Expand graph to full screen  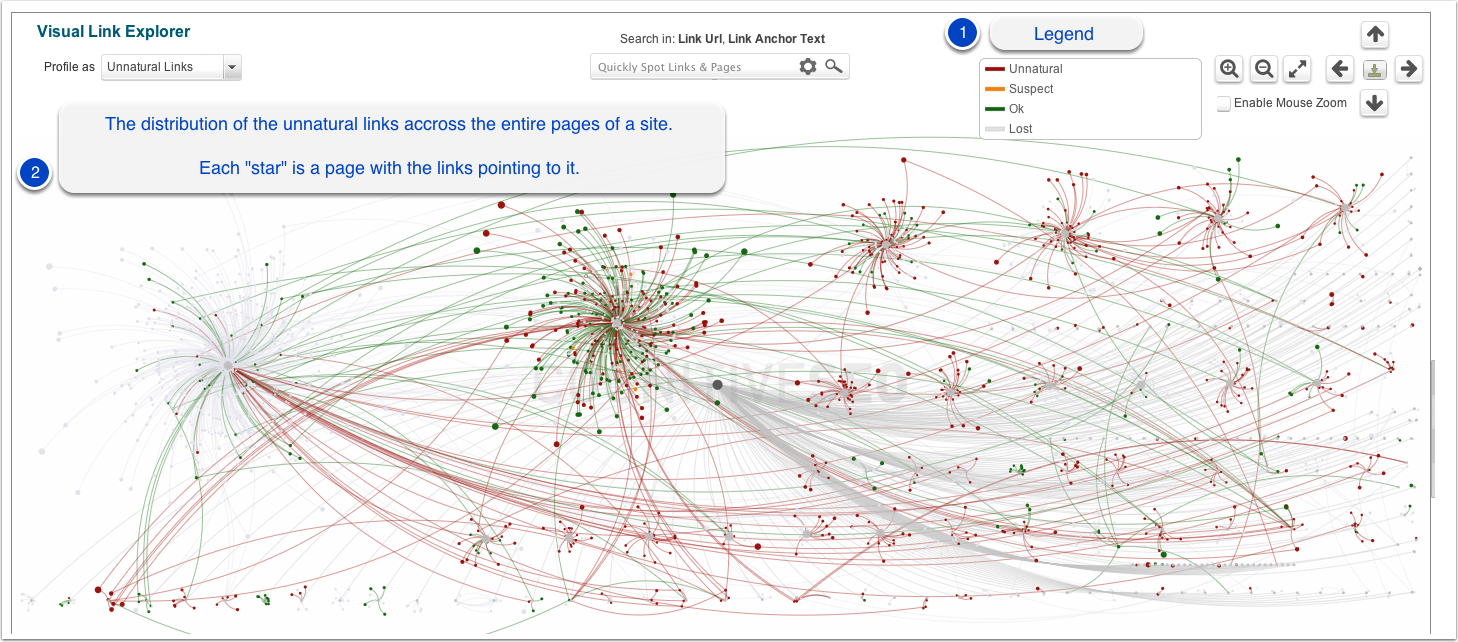pyautogui.click(x=1297, y=69)
